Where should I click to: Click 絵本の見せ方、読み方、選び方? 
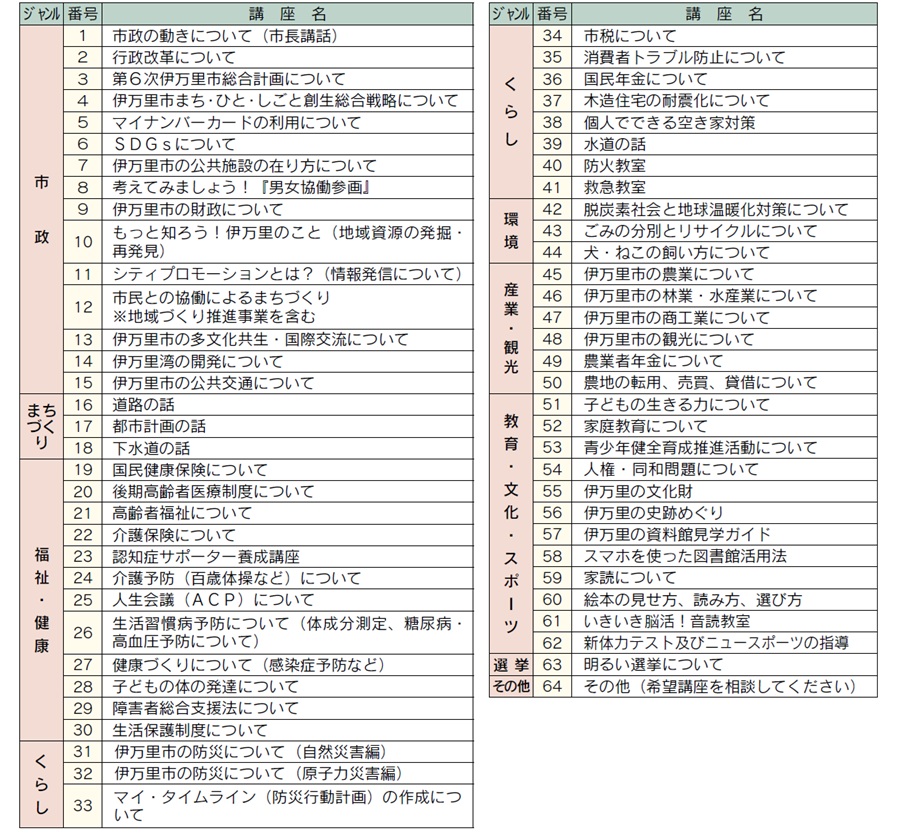point(693,600)
